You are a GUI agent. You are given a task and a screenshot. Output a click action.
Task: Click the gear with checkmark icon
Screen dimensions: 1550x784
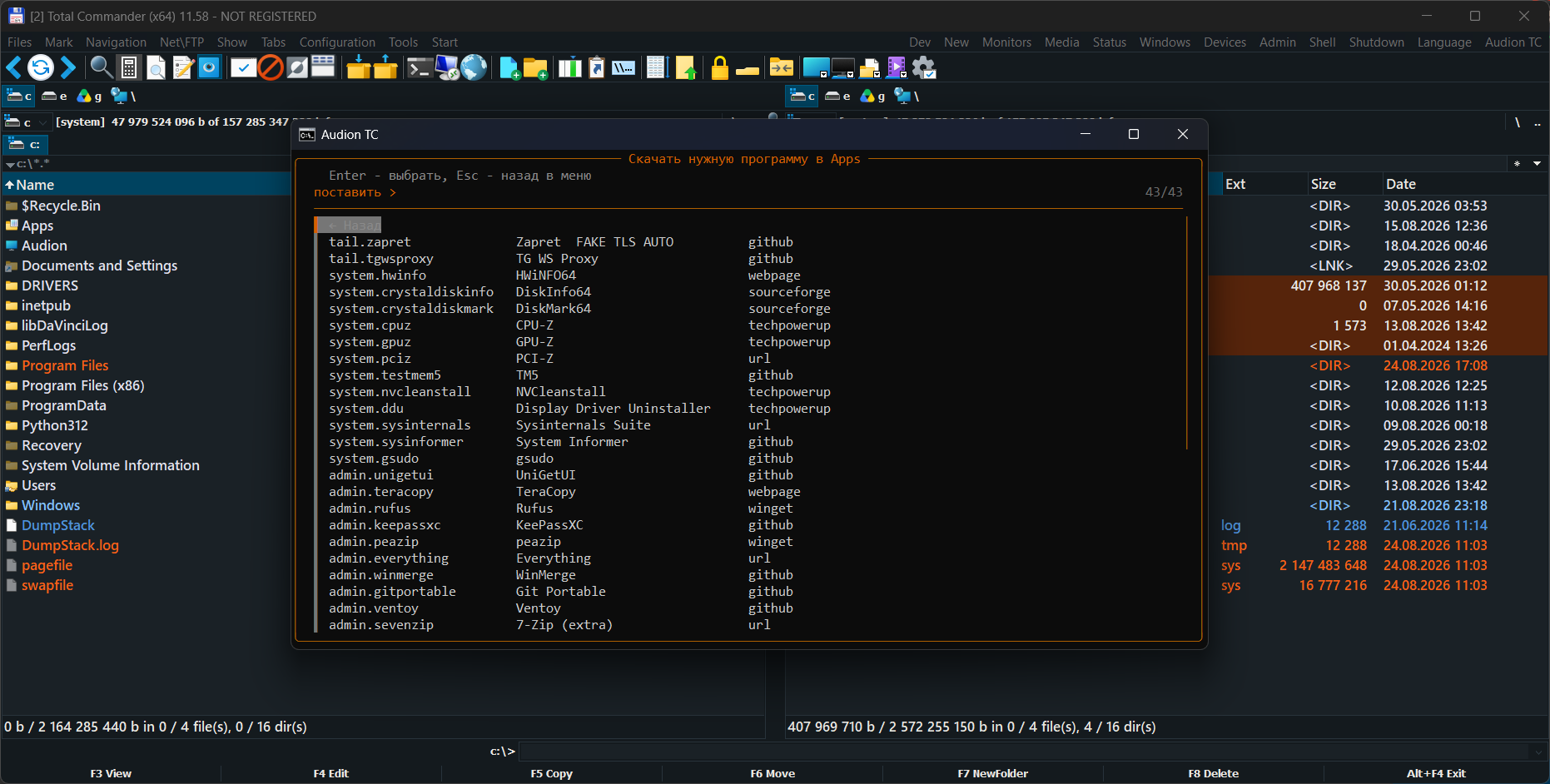click(924, 67)
